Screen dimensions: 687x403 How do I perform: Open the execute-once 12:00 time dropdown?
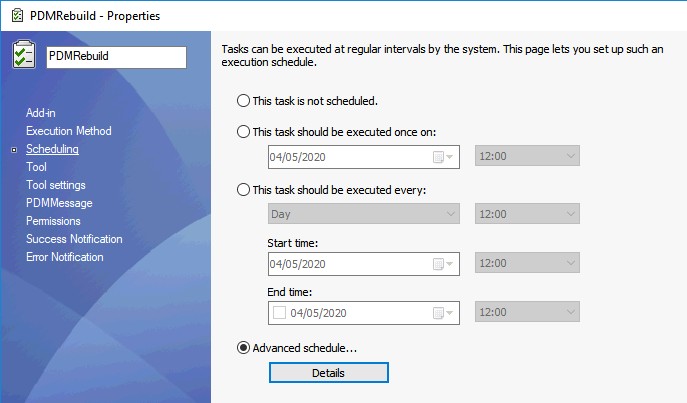point(526,157)
